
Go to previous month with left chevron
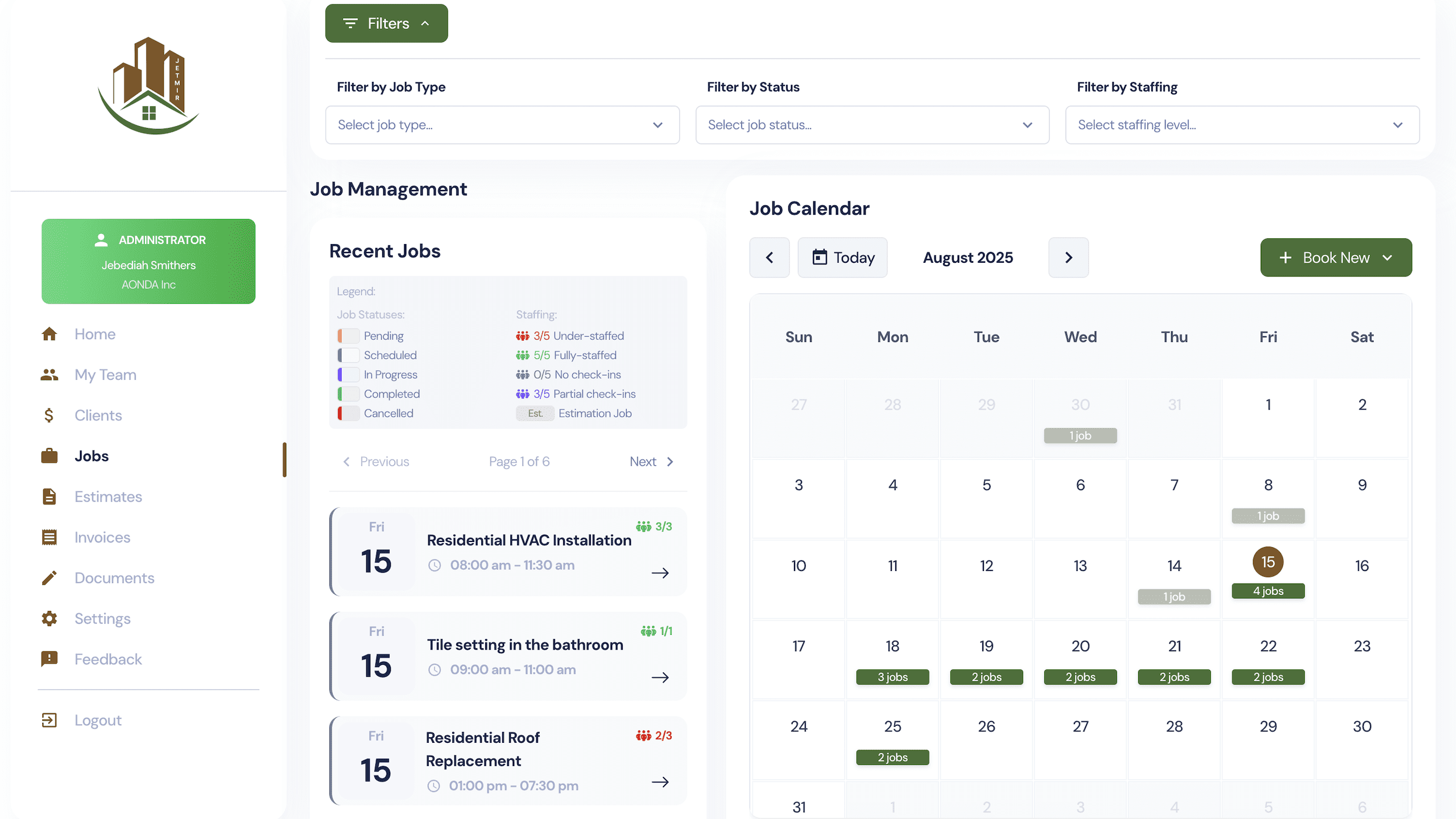click(x=770, y=258)
